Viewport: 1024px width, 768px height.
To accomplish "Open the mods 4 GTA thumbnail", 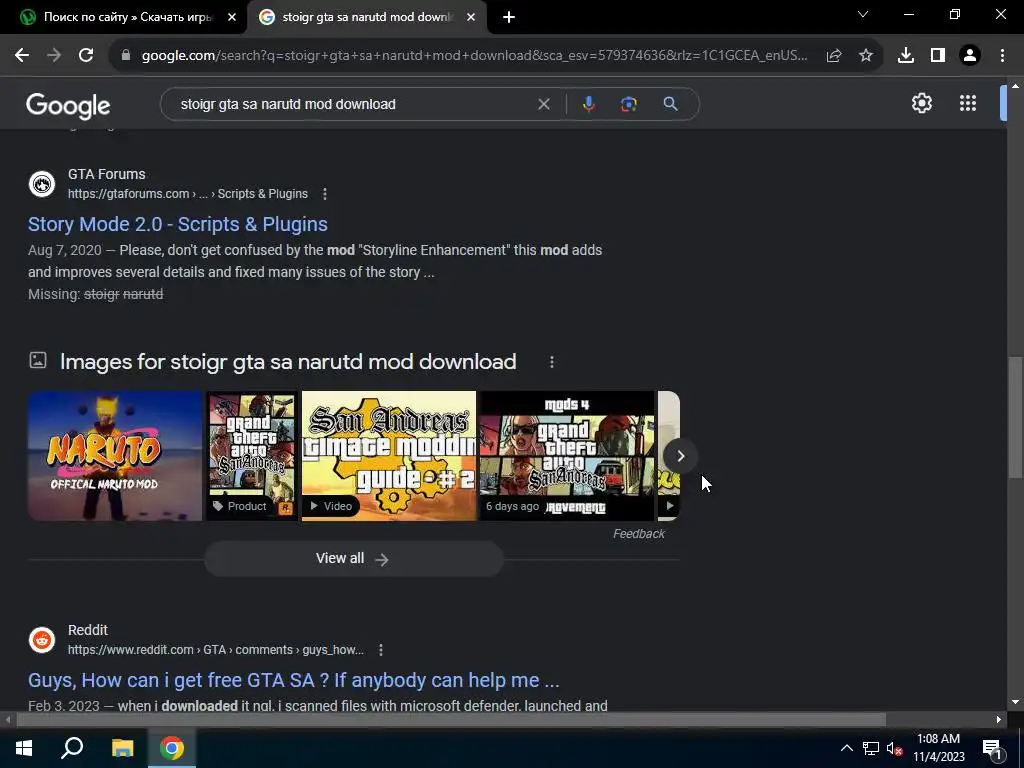I will (567, 456).
